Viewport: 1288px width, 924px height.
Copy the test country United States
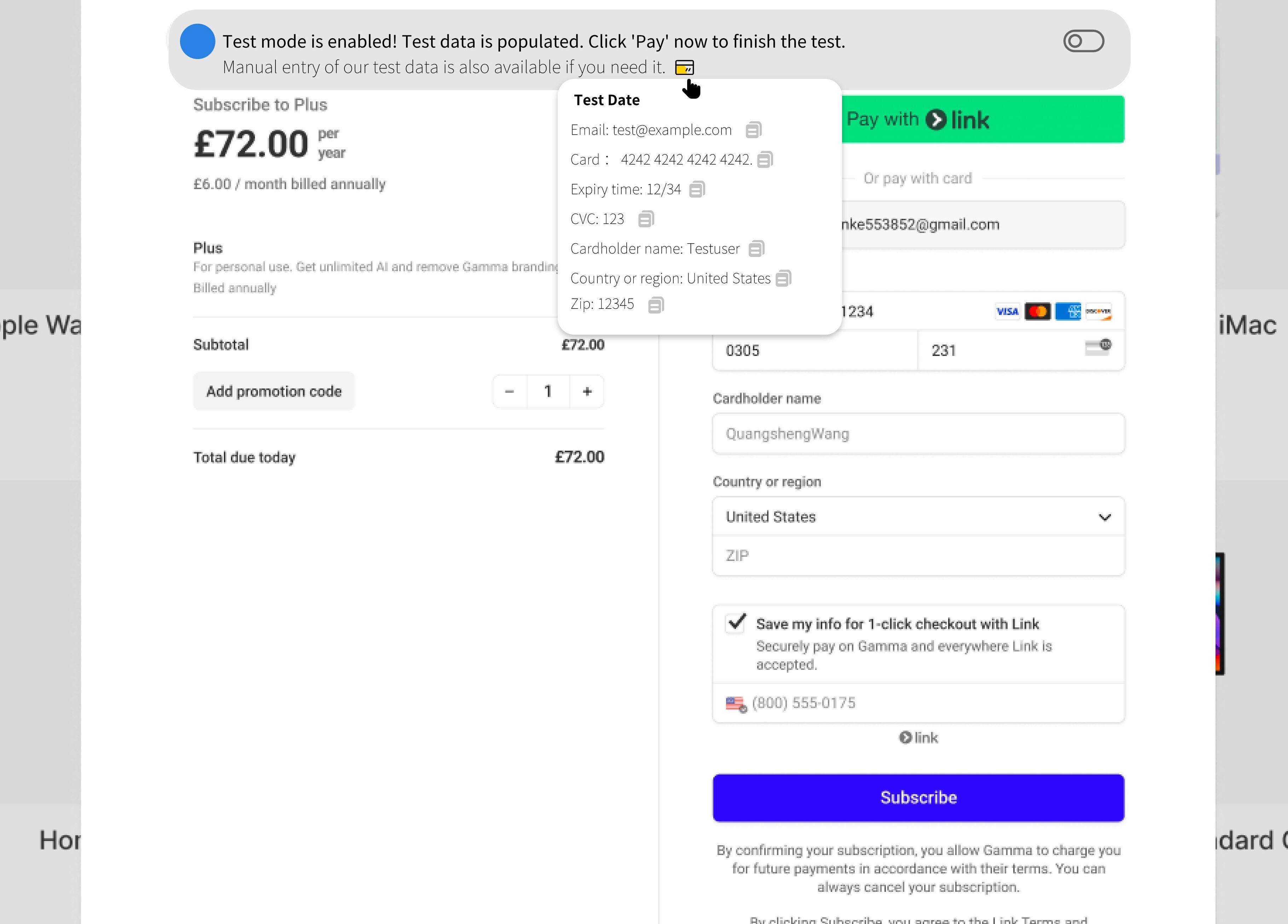[783, 279]
